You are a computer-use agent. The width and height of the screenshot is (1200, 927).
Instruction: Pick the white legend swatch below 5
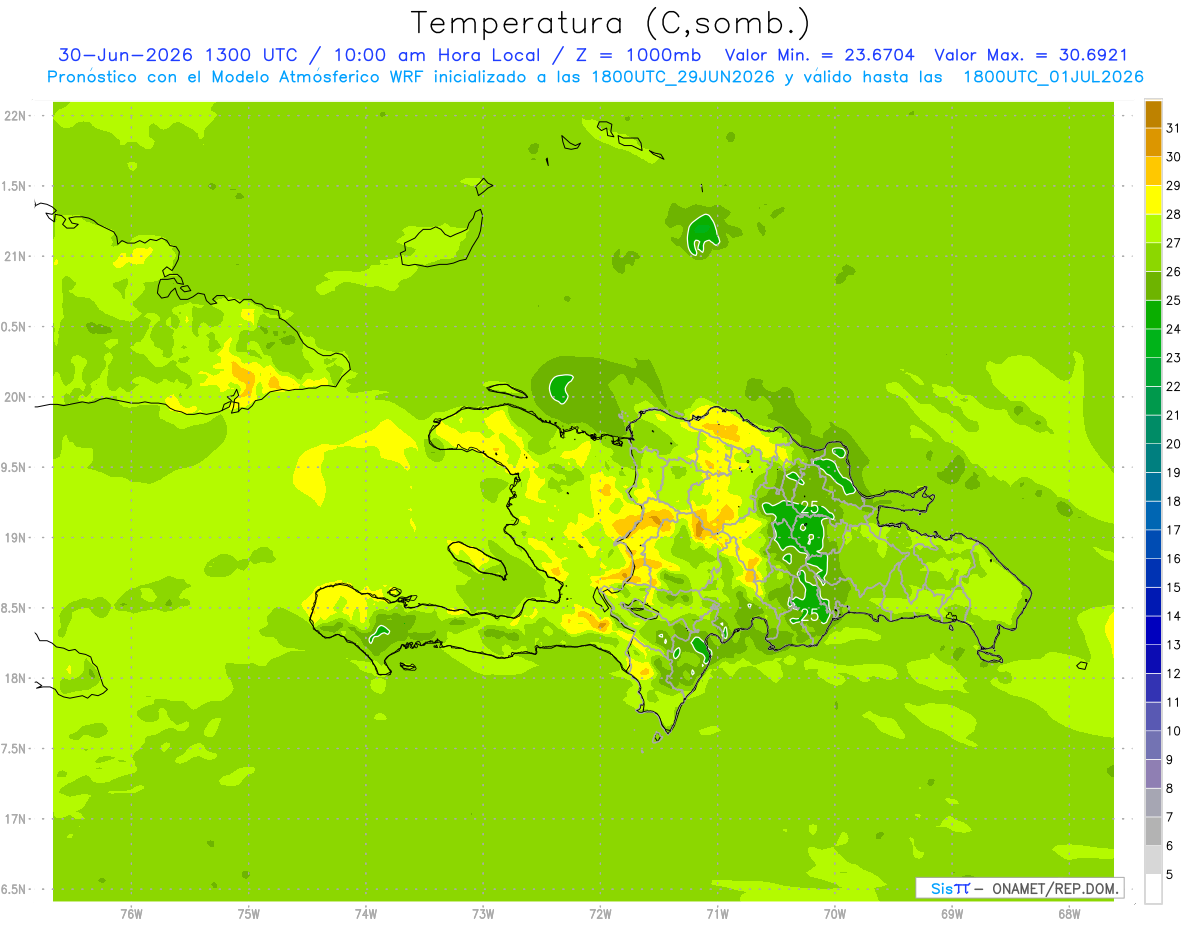coord(1153,889)
